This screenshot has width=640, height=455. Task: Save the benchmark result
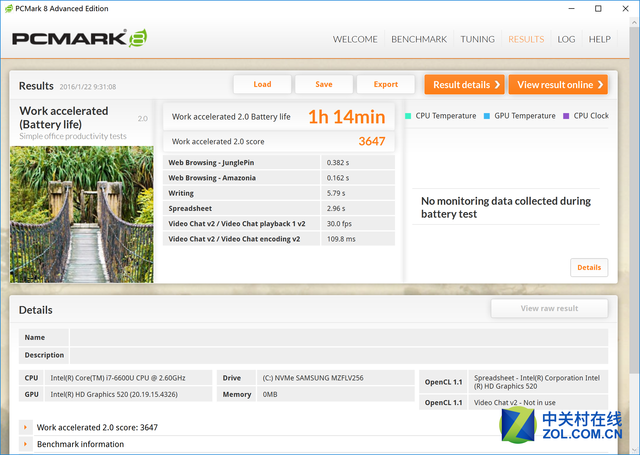[324, 84]
